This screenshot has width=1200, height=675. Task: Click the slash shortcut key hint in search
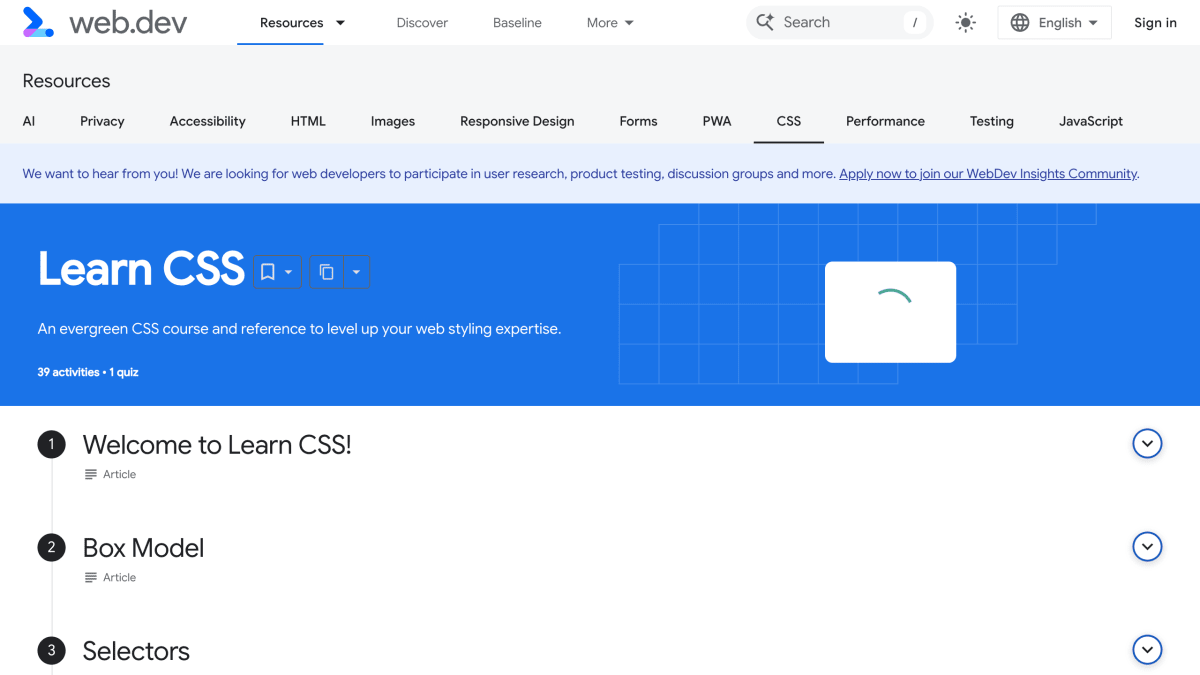coord(914,22)
